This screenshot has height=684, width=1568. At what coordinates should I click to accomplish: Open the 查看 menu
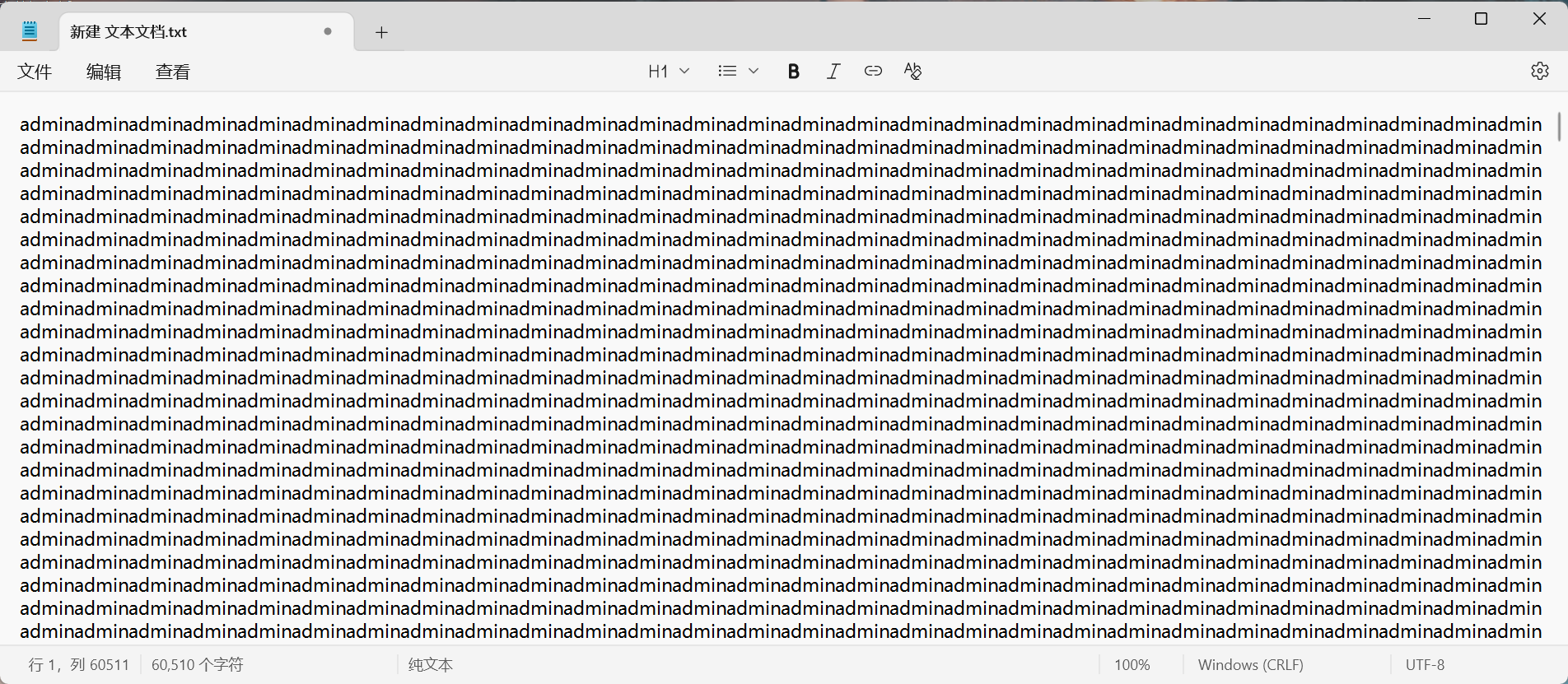(x=173, y=72)
